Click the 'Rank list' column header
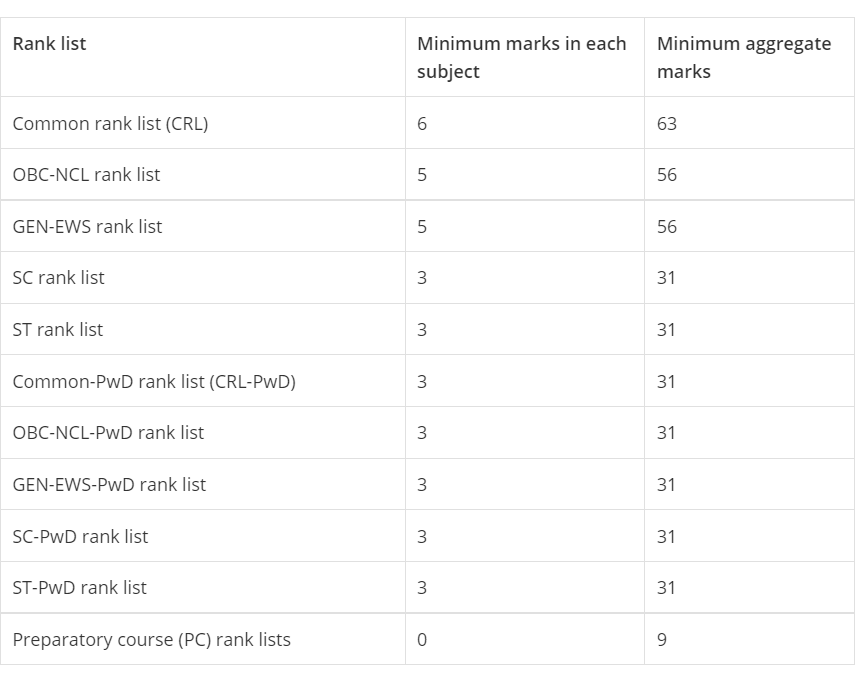 coord(49,44)
